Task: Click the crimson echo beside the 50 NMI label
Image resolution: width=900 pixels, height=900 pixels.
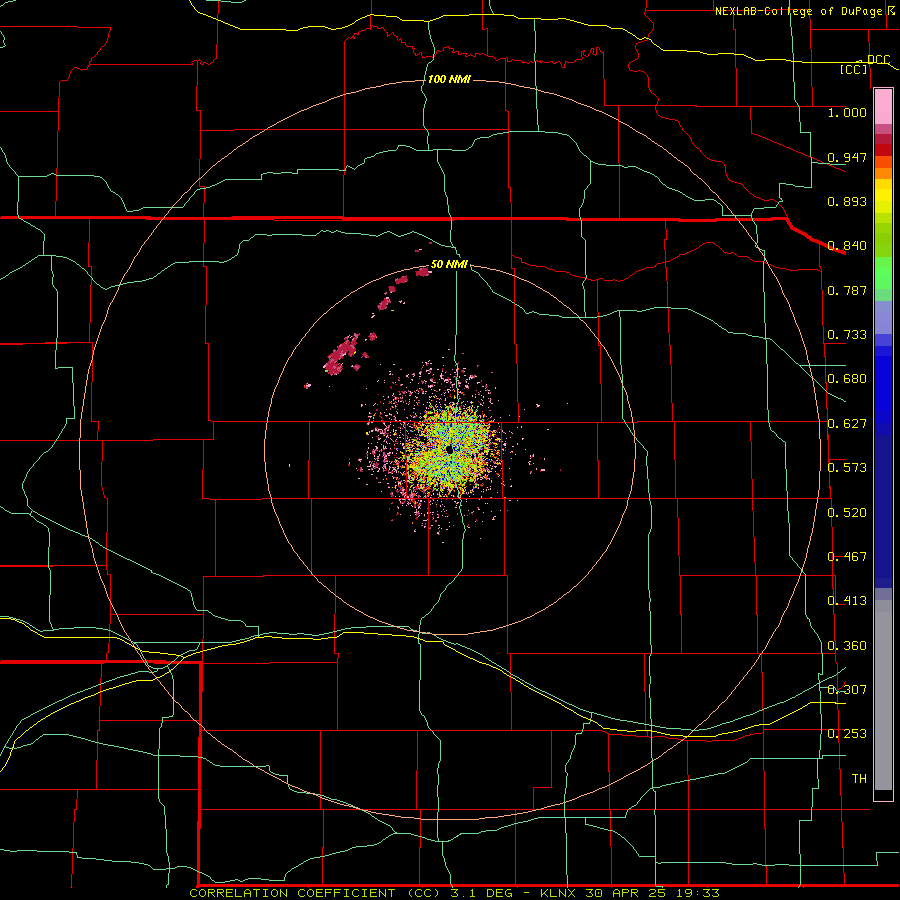Action: pos(424,271)
